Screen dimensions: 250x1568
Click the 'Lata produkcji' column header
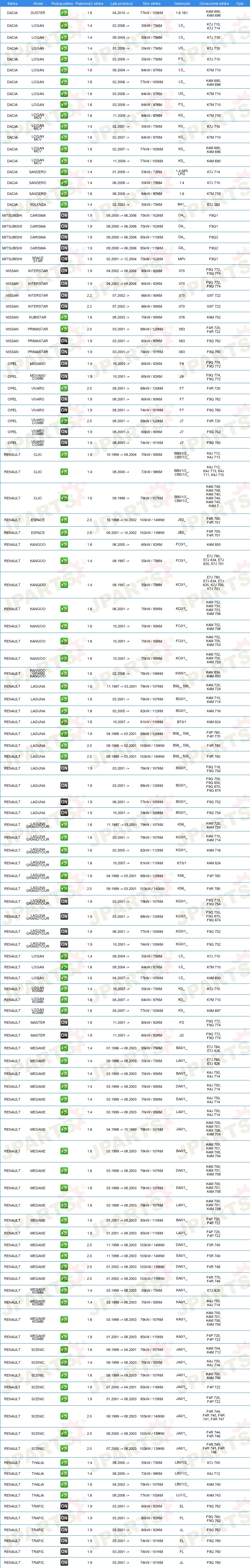pyautogui.click(x=121, y=3)
